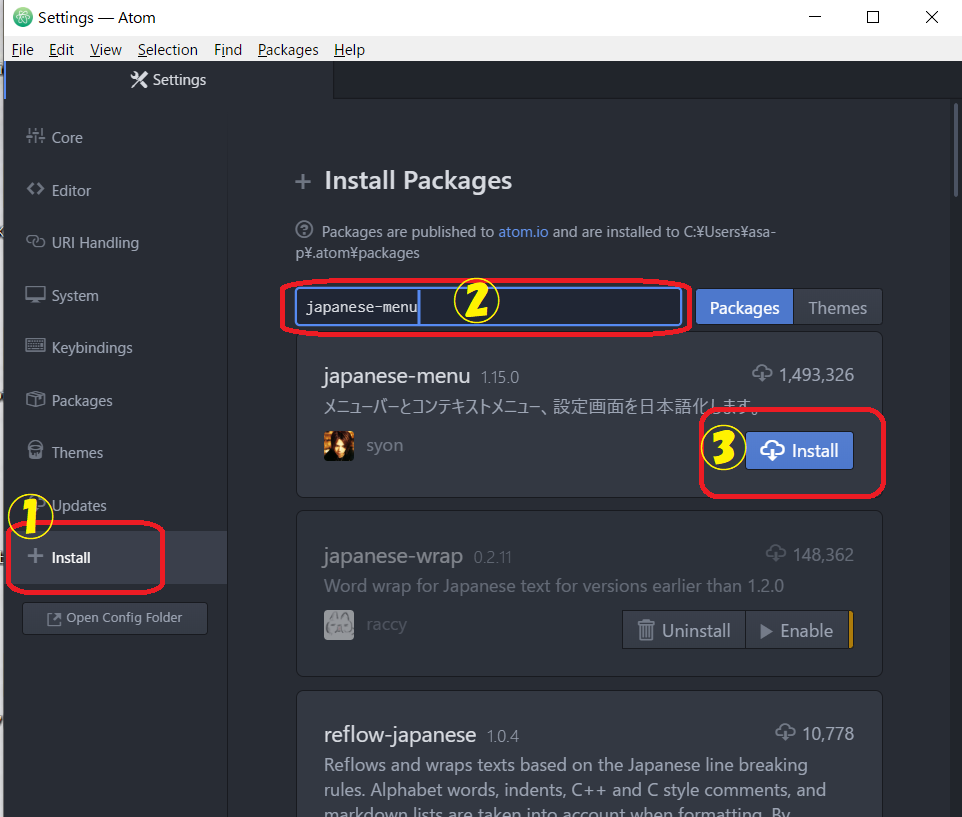Viewport: 962px width, 817px height.
Task: Open the Packages menu in the menu bar
Action: point(288,50)
